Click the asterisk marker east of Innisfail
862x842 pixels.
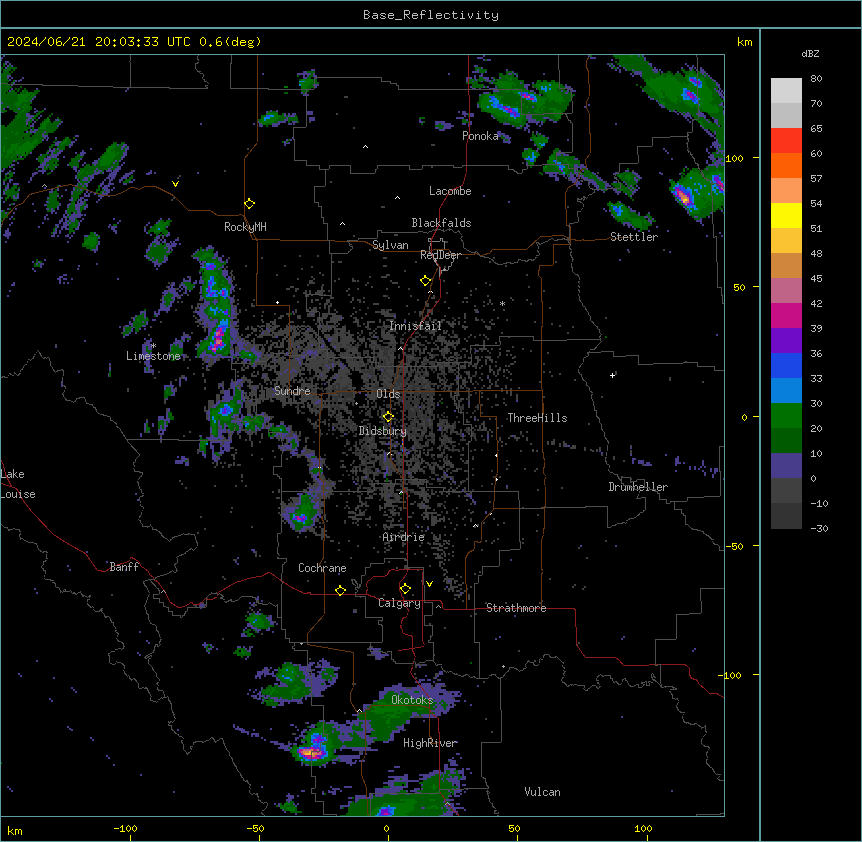pos(502,303)
